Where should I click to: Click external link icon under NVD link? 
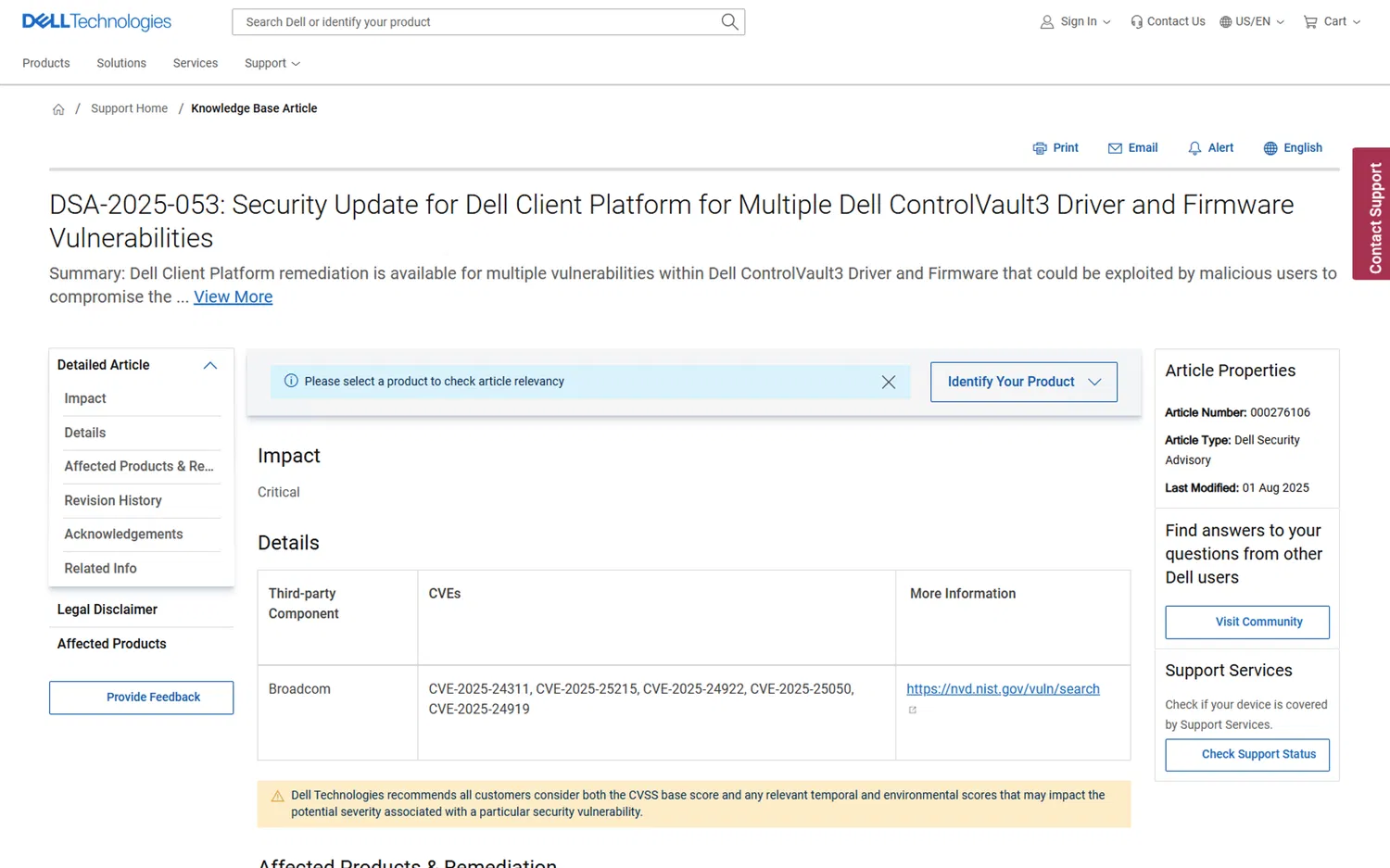tap(913, 710)
